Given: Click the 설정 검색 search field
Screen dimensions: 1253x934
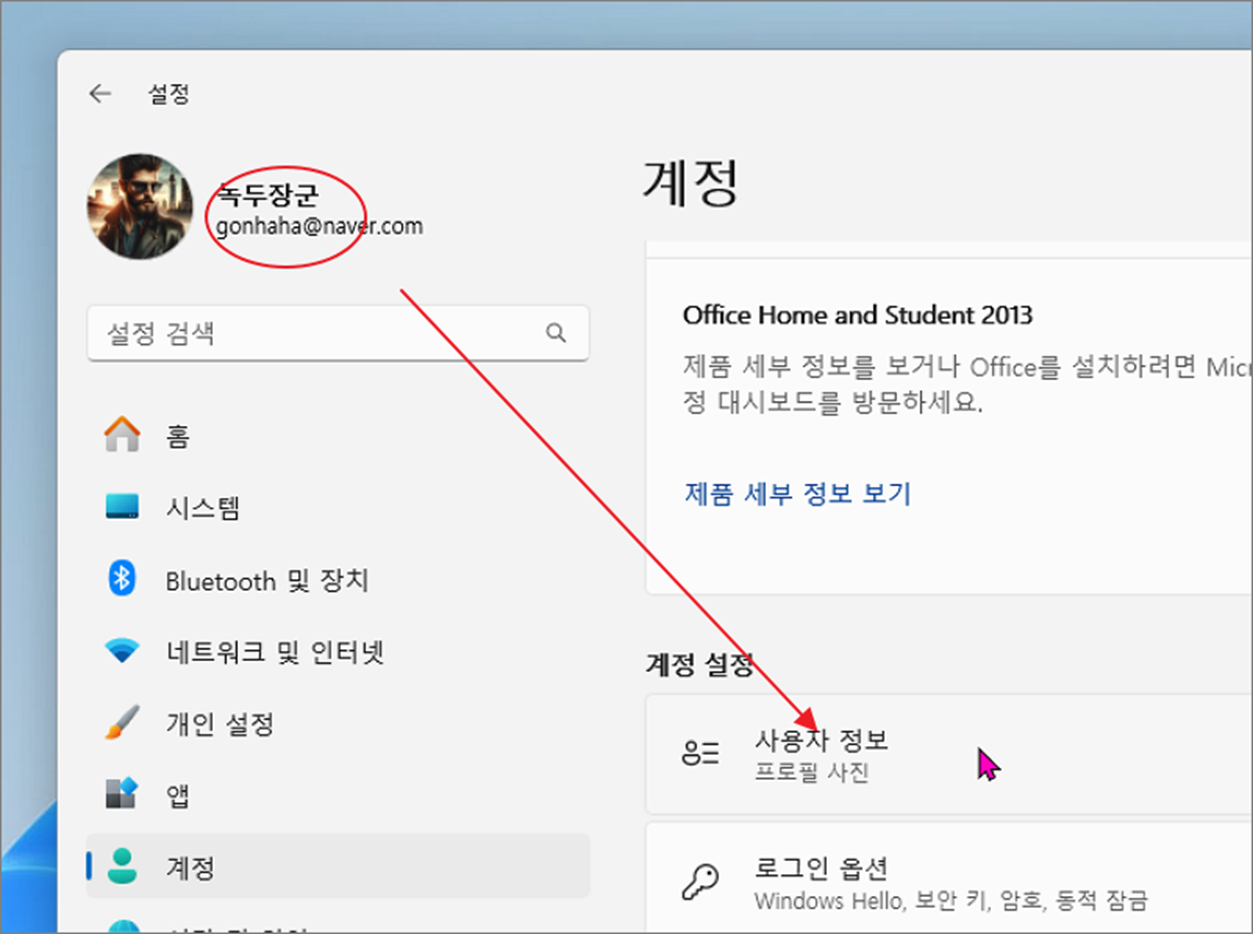Looking at the screenshot, I should (338, 333).
